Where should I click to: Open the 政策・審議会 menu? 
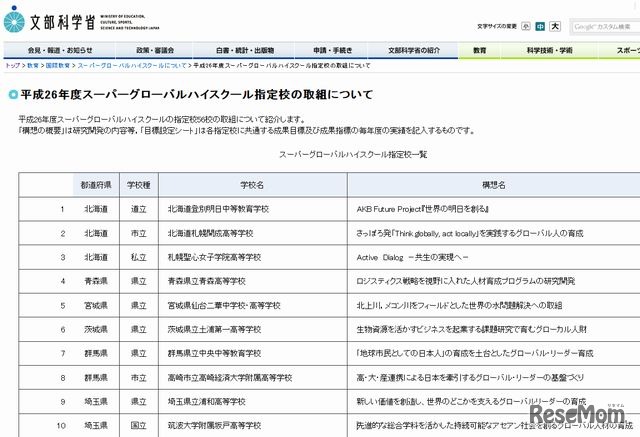pos(155,51)
